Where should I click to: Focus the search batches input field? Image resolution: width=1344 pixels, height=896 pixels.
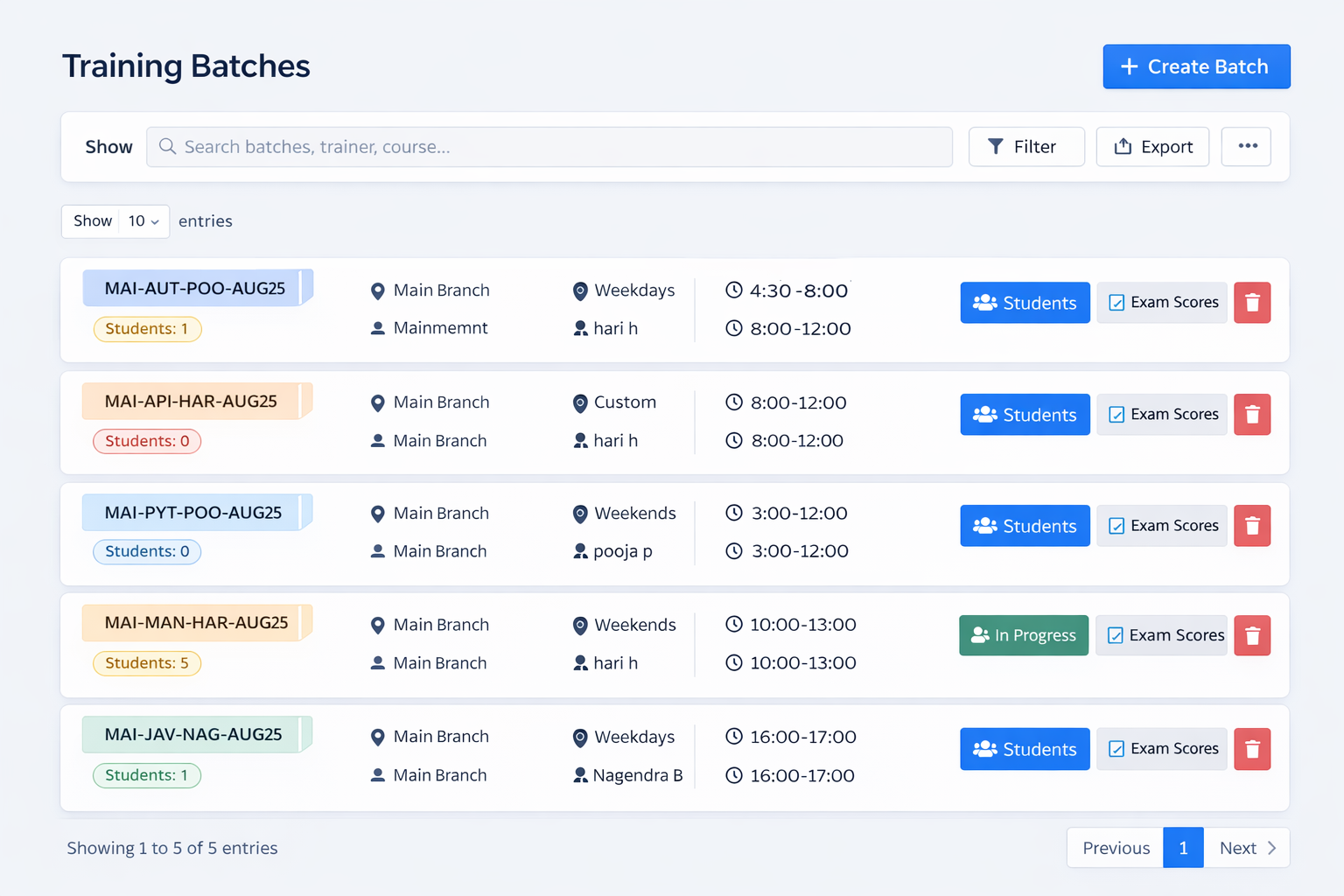tap(560, 147)
